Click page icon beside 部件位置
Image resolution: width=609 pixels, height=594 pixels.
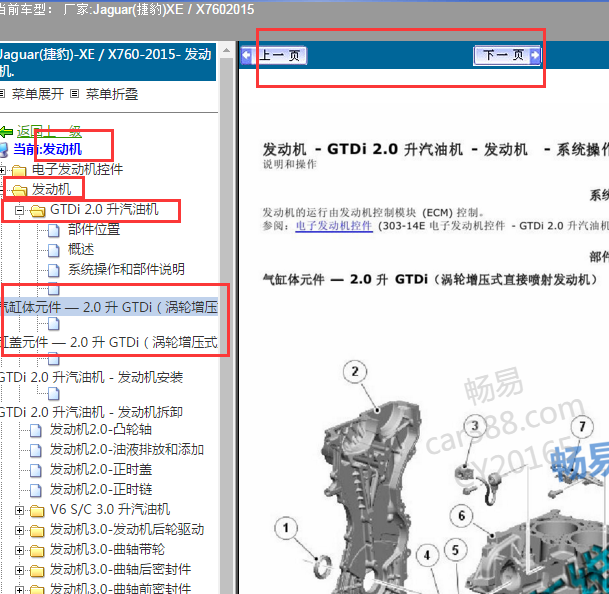[54, 230]
